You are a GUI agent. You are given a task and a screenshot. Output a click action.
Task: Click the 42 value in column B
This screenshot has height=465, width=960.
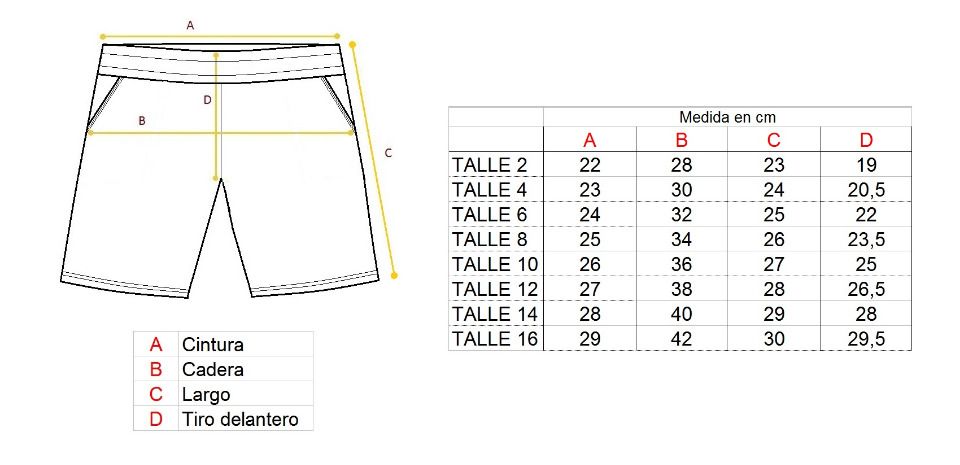coord(681,338)
